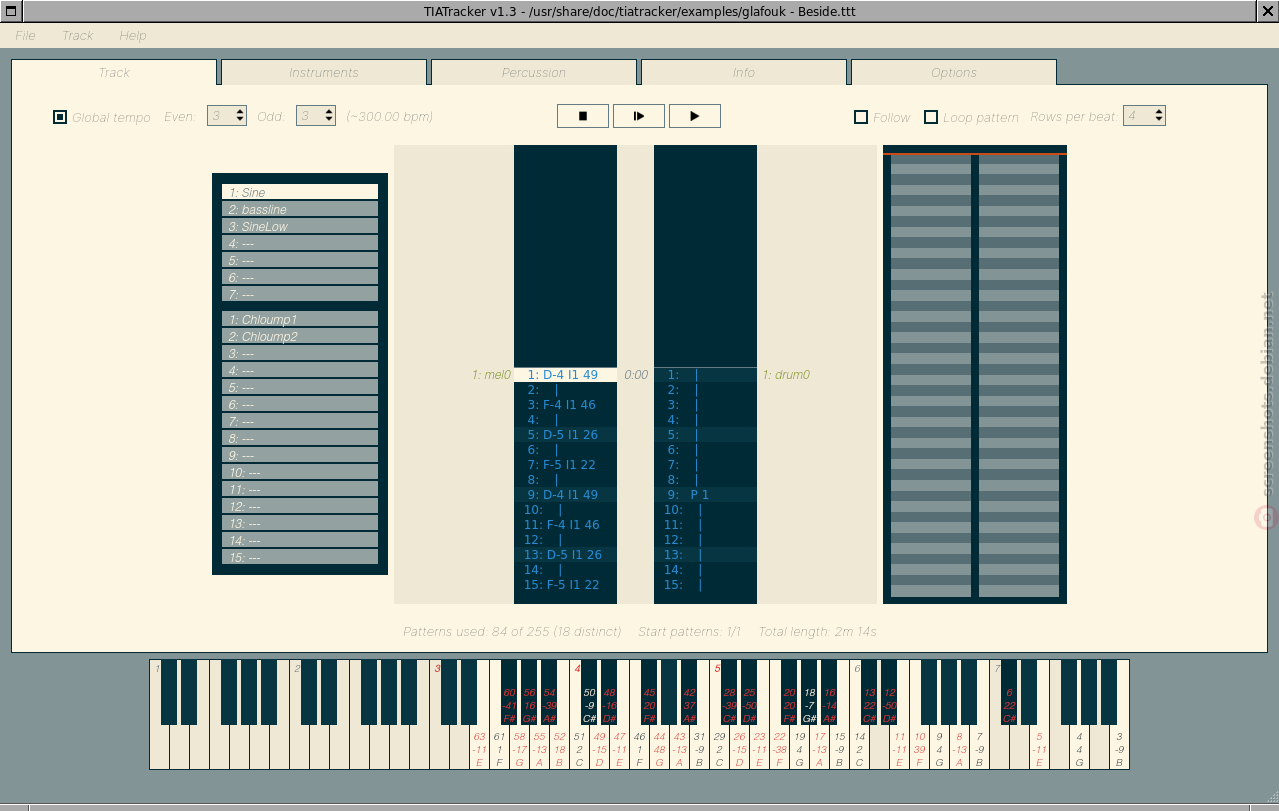Screen dimensions: 1279x811
Task: Start song playback with the play button
Action: pyautogui.click(x=695, y=116)
